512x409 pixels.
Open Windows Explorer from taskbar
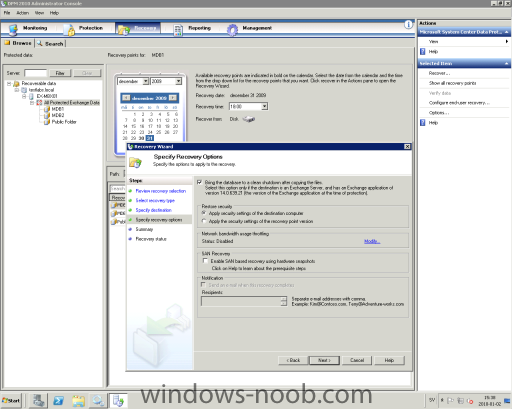(x=78, y=400)
